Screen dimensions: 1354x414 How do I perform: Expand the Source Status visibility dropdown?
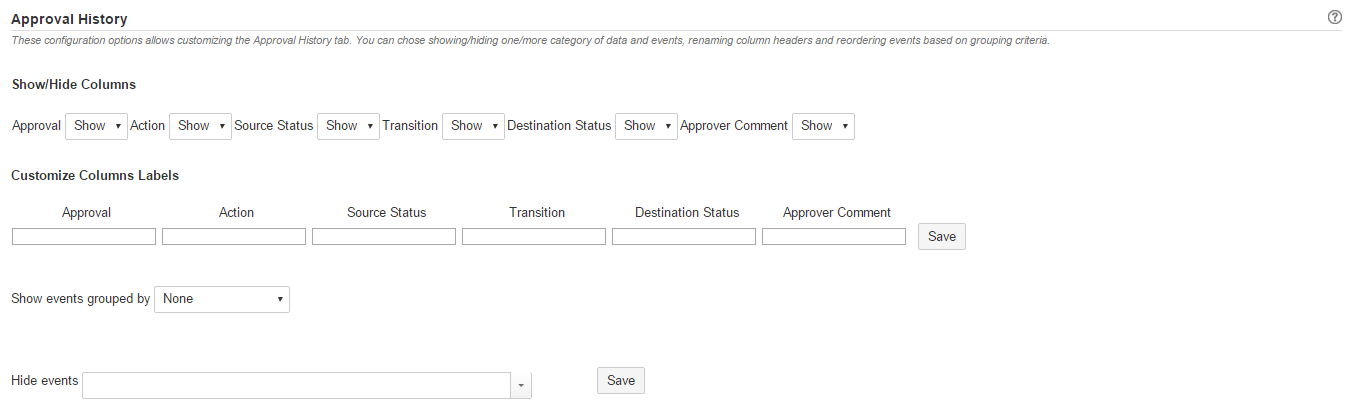(x=348, y=126)
